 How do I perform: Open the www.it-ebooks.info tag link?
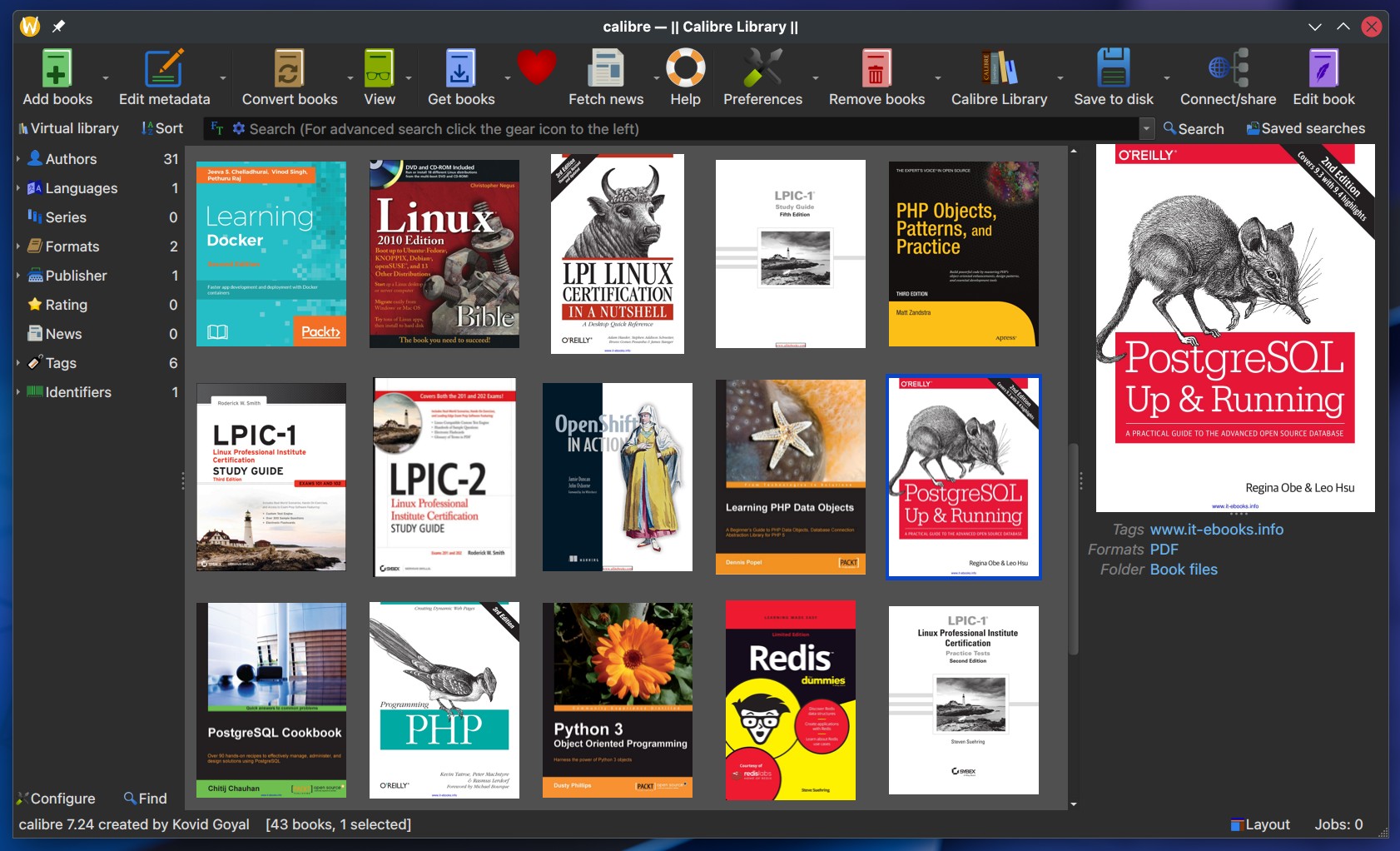(x=1216, y=530)
